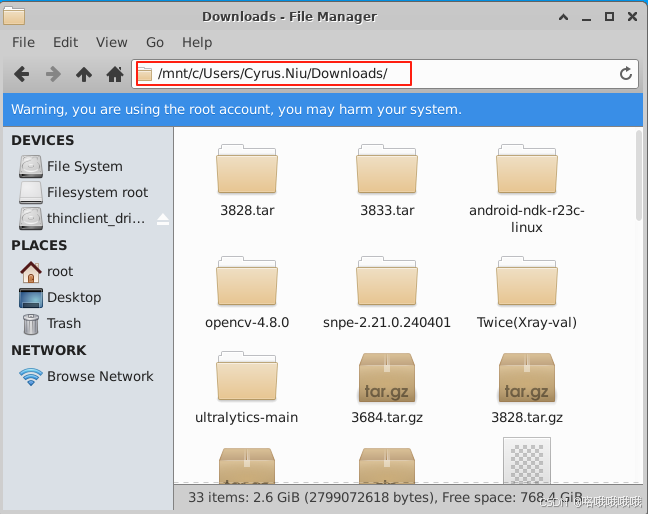
Task: Open the root home place
Action: [x=88, y=271]
